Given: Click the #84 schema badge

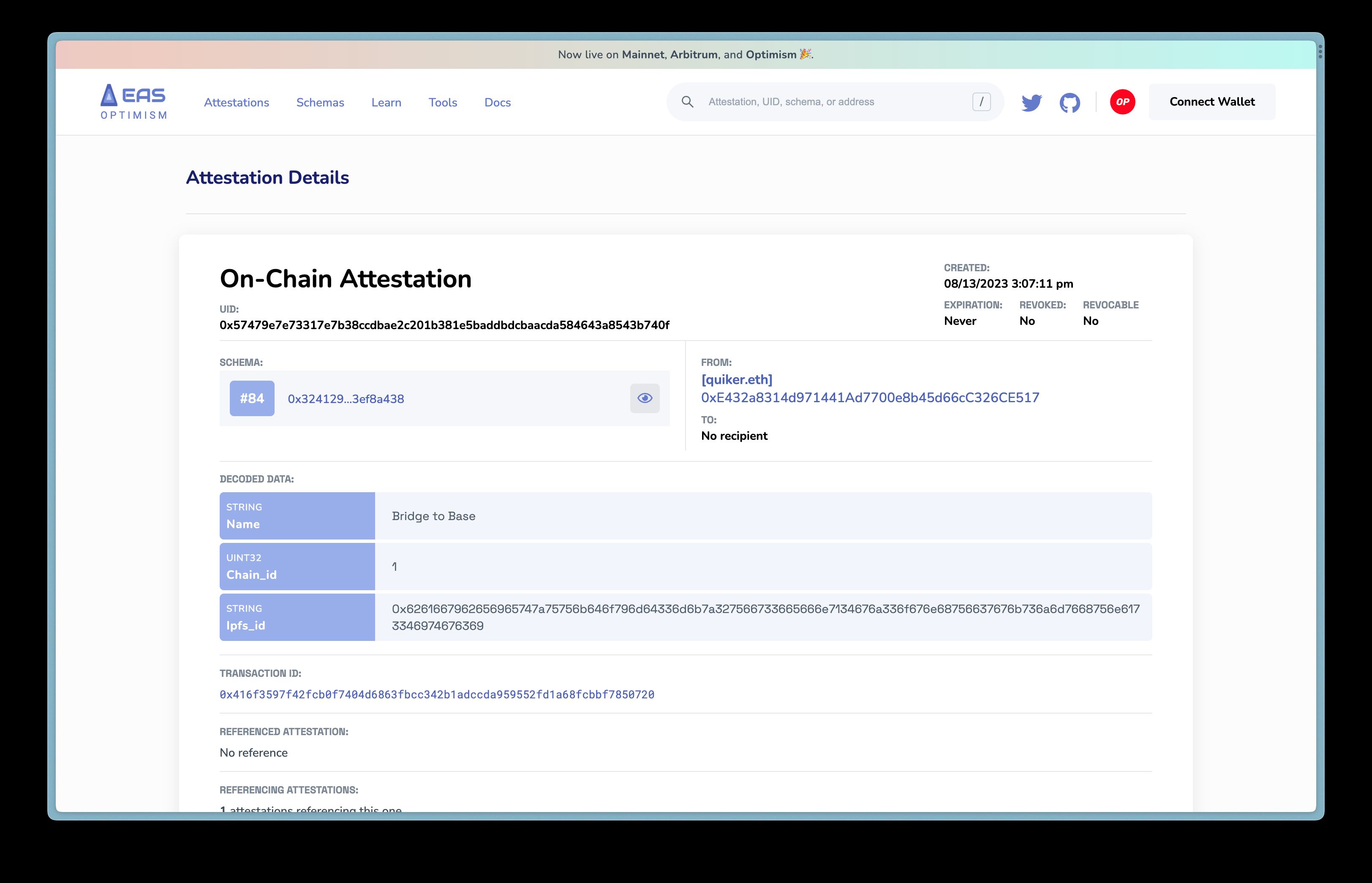Looking at the screenshot, I should pos(252,398).
